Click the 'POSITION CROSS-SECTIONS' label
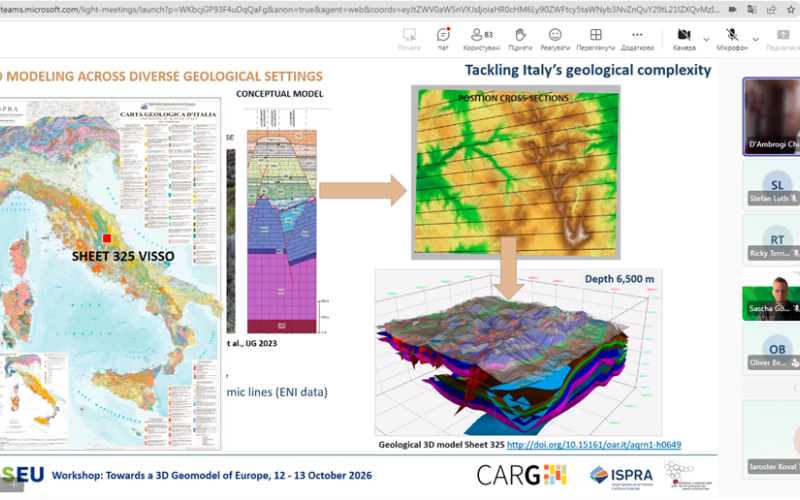Viewport: 800px width, 500px height. (x=513, y=98)
